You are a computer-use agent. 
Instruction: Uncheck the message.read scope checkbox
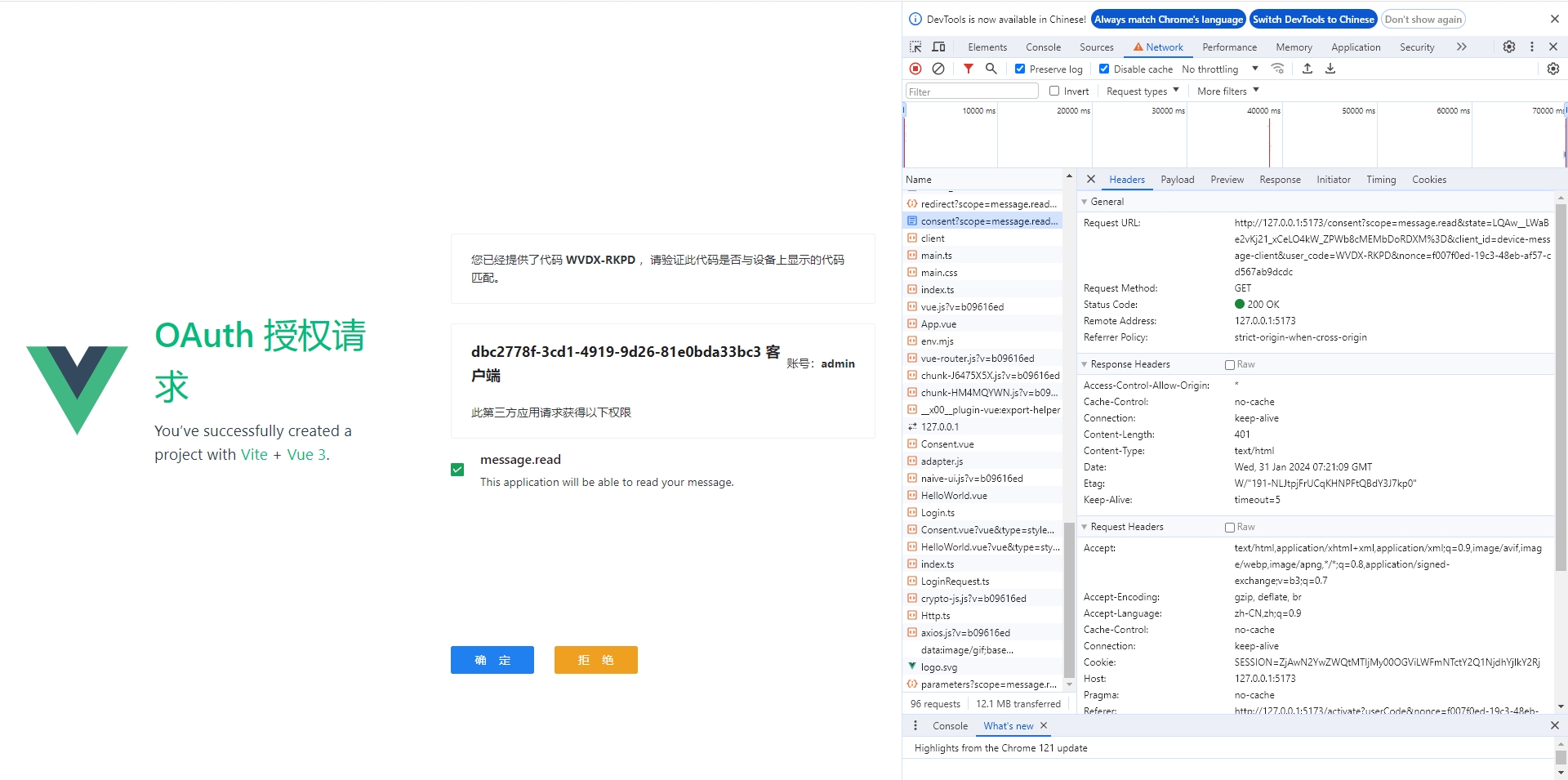coord(457,470)
